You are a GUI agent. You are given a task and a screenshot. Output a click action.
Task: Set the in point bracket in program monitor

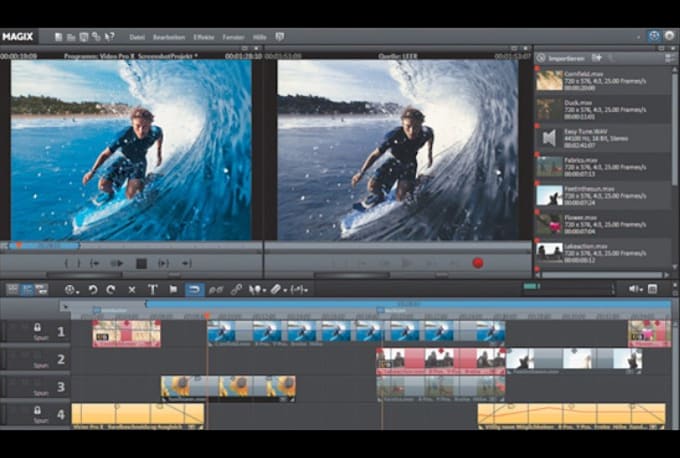click(66, 263)
